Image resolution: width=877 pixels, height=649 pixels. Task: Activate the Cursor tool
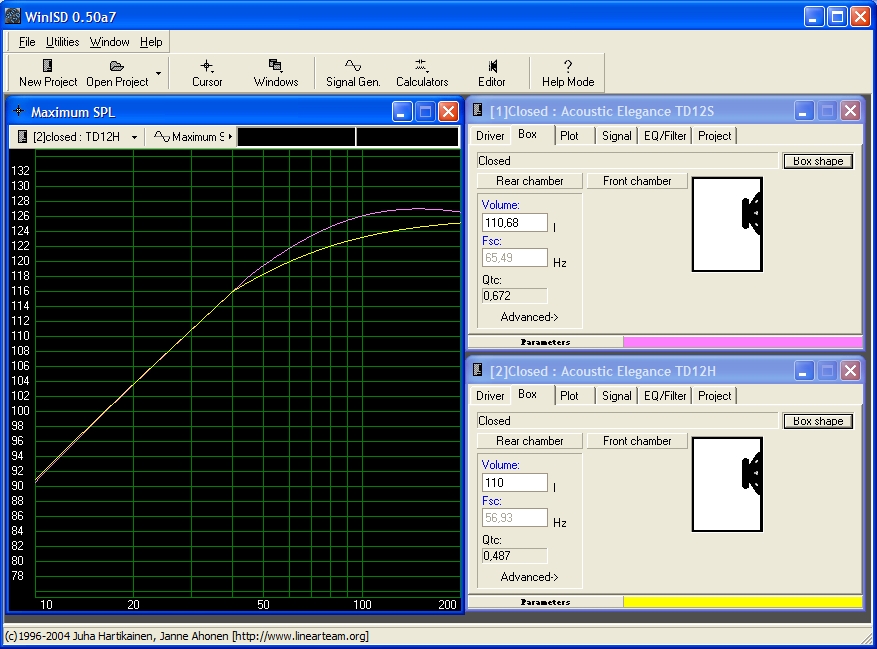click(207, 73)
